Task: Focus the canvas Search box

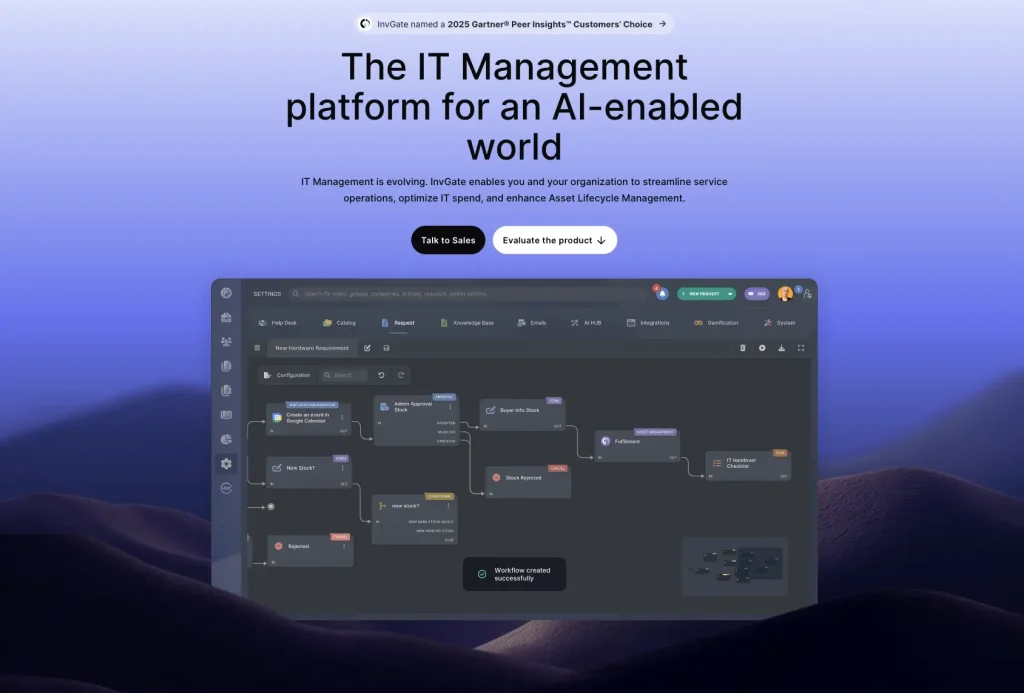Action: [x=344, y=375]
